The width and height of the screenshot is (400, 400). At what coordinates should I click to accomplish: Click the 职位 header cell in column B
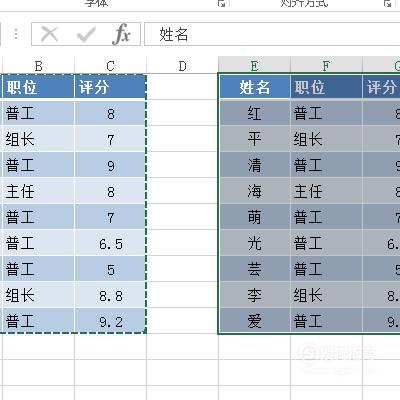pyautogui.click(x=38, y=87)
